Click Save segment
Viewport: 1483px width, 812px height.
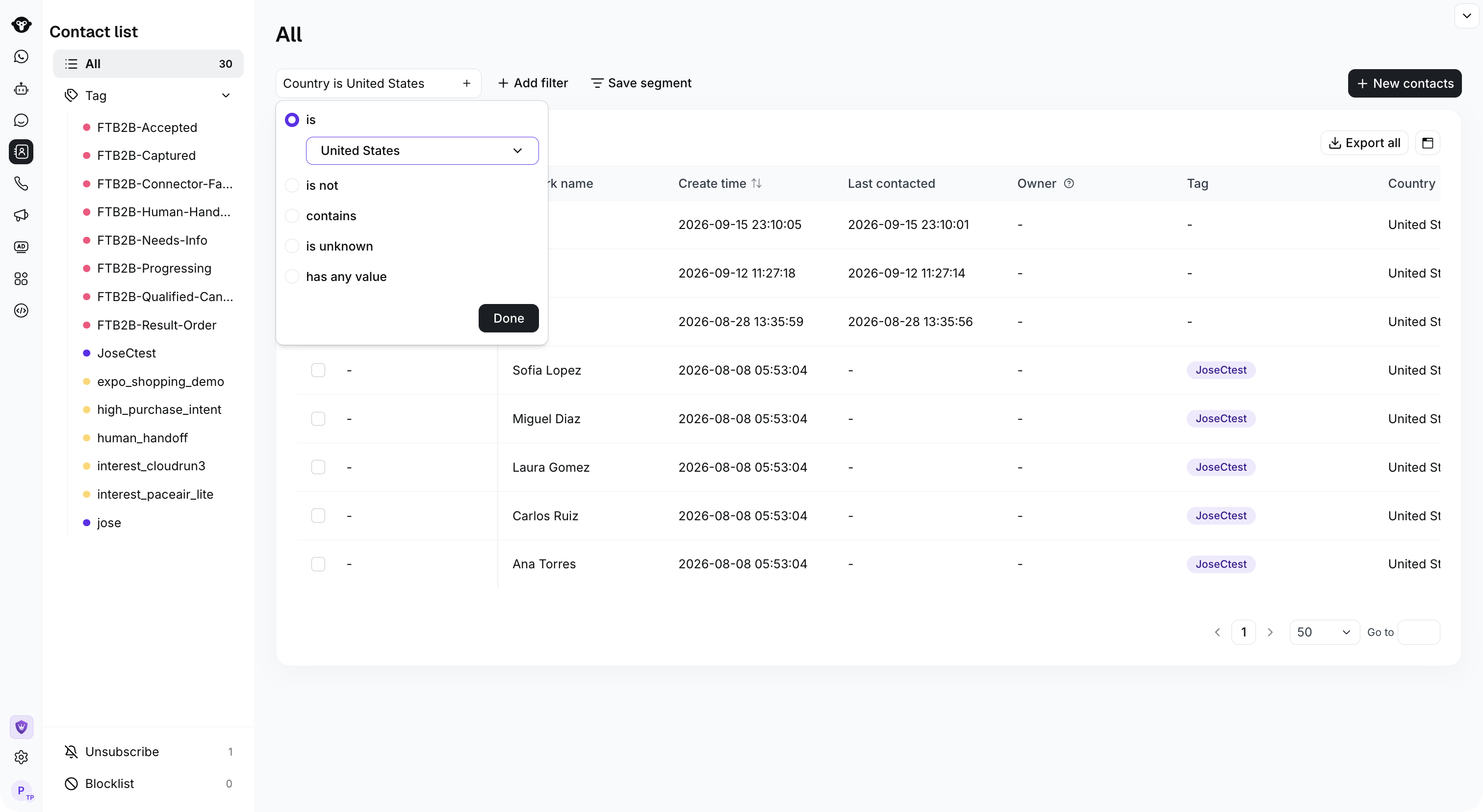coord(641,83)
